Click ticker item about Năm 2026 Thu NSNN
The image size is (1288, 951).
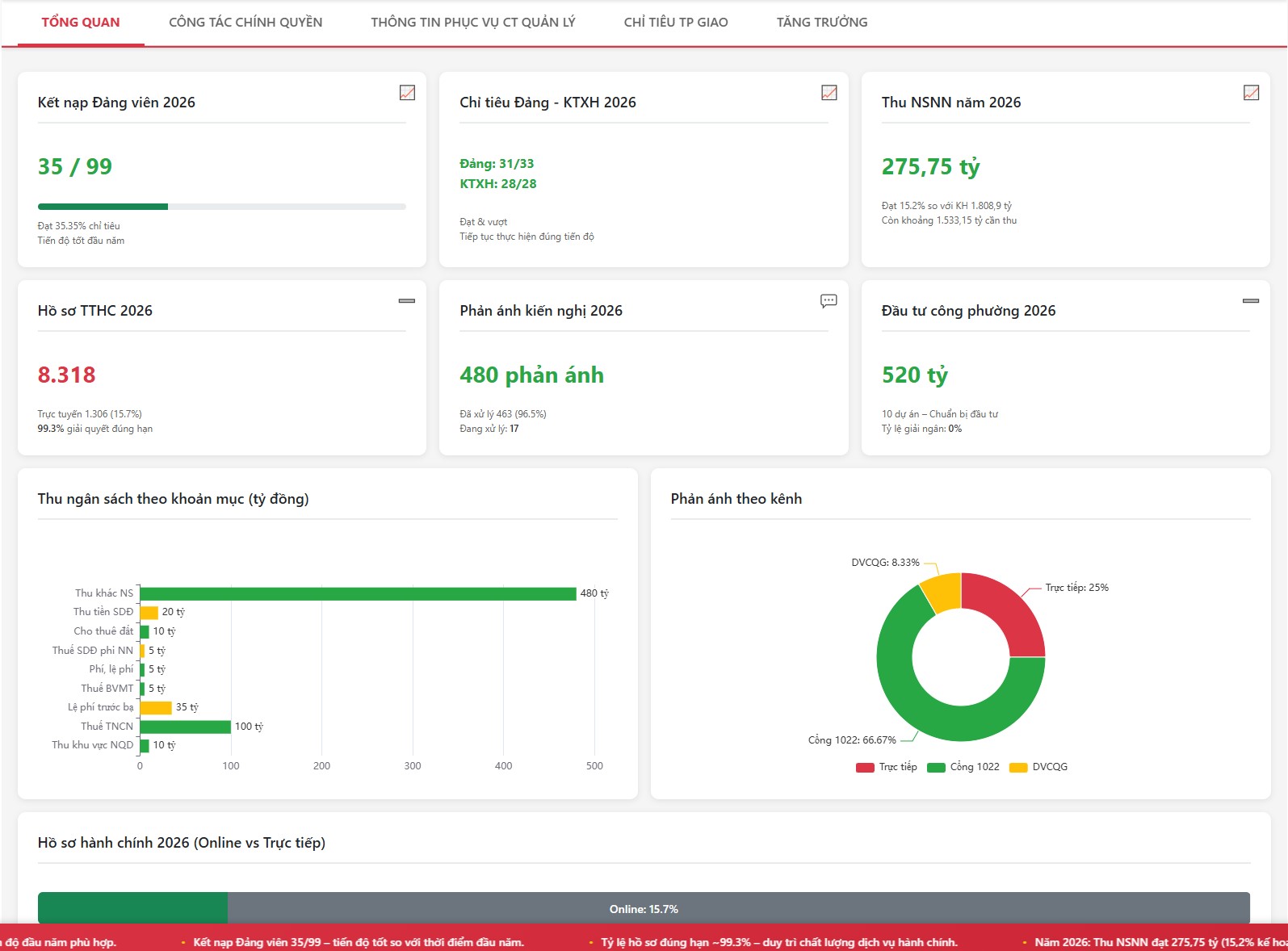click(x=1161, y=942)
